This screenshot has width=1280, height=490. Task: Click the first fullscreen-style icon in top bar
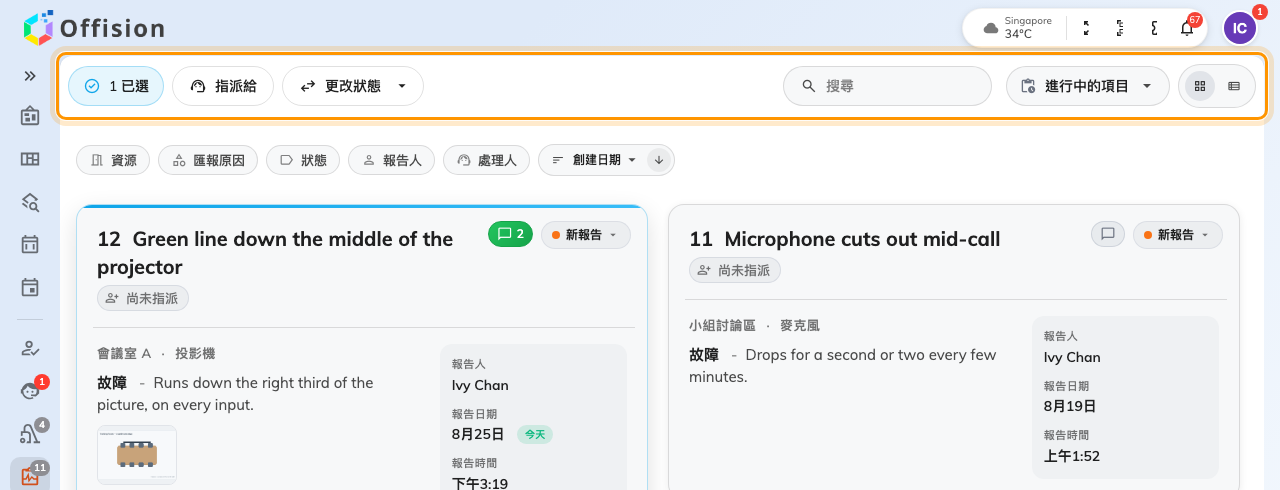pyautogui.click(x=1087, y=28)
